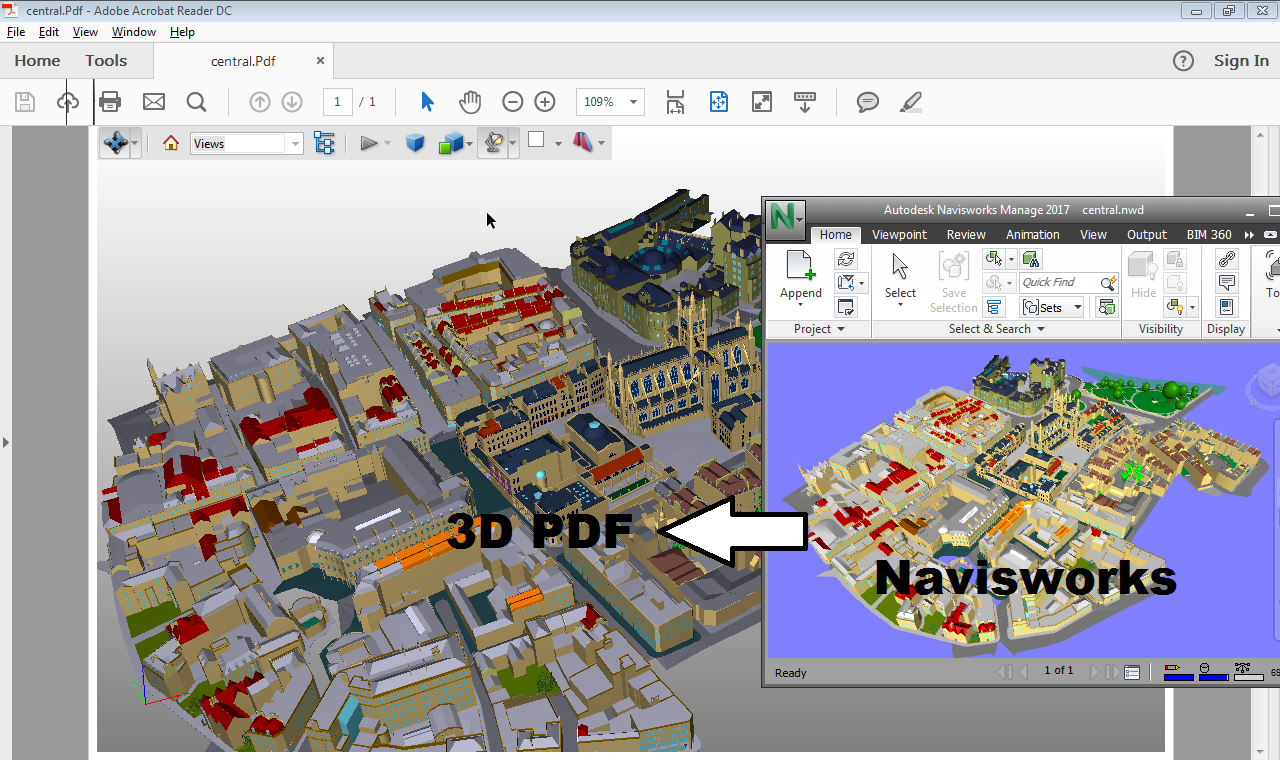
Task: Click the 3D Home default view icon
Action: point(171,143)
